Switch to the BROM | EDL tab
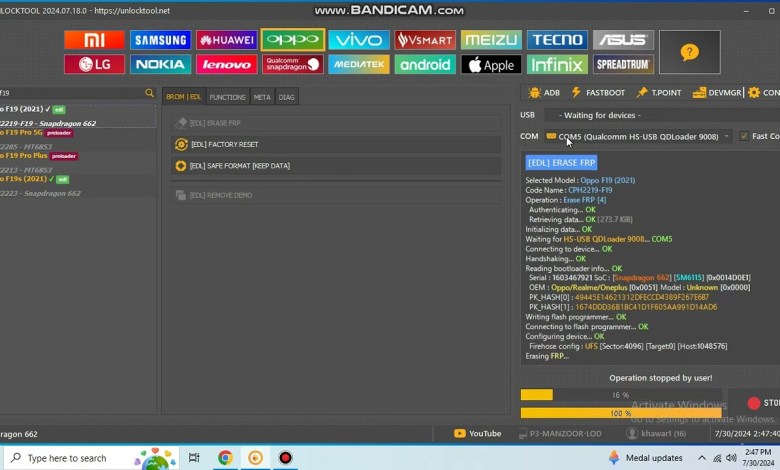The height and width of the screenshot is (470, 780). [184, 97]
